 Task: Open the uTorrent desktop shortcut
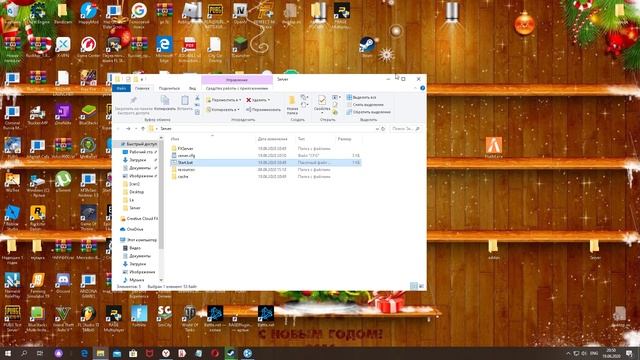tap(63, 181)
